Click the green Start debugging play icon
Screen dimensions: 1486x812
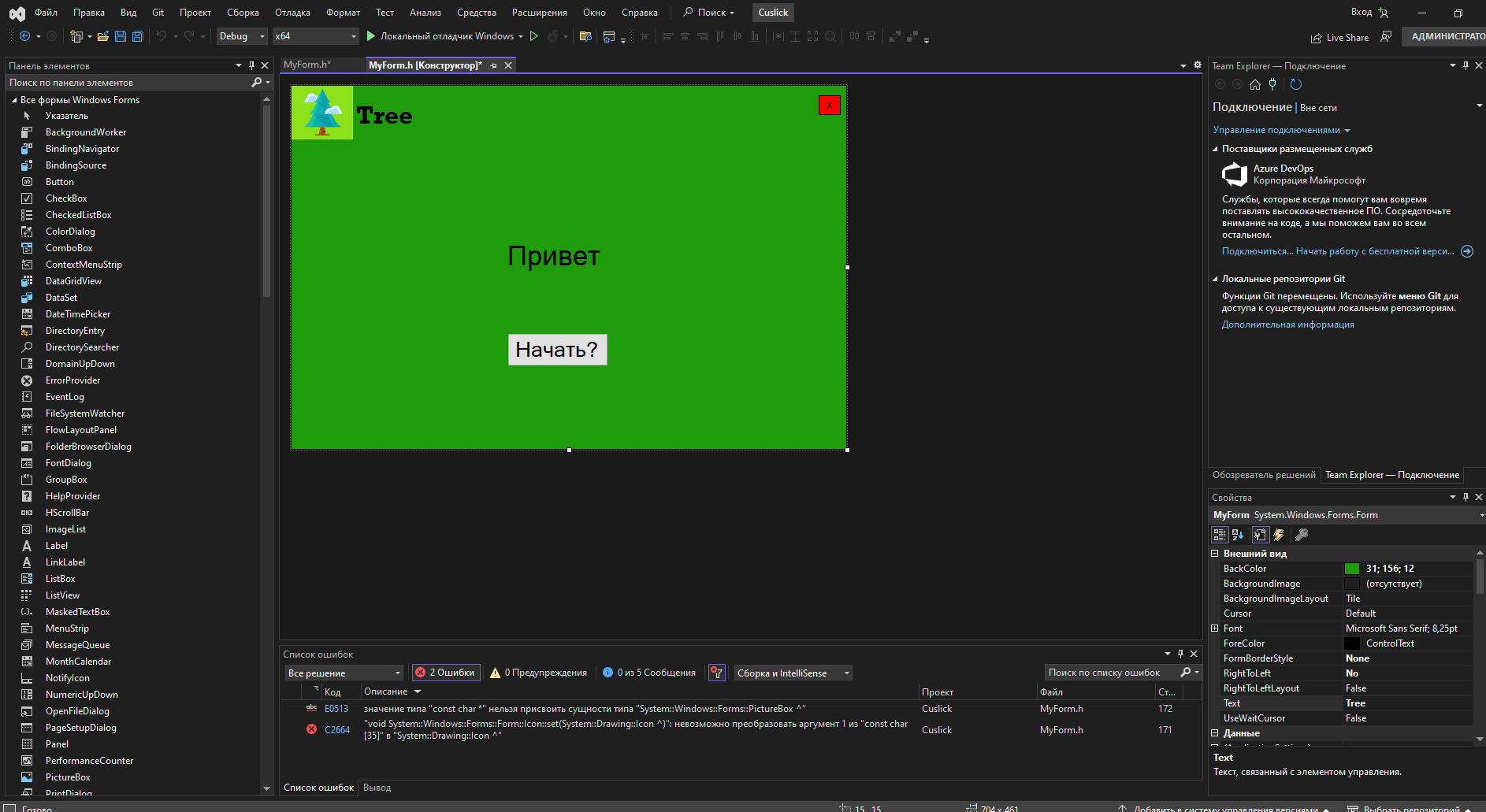[371, 36]
